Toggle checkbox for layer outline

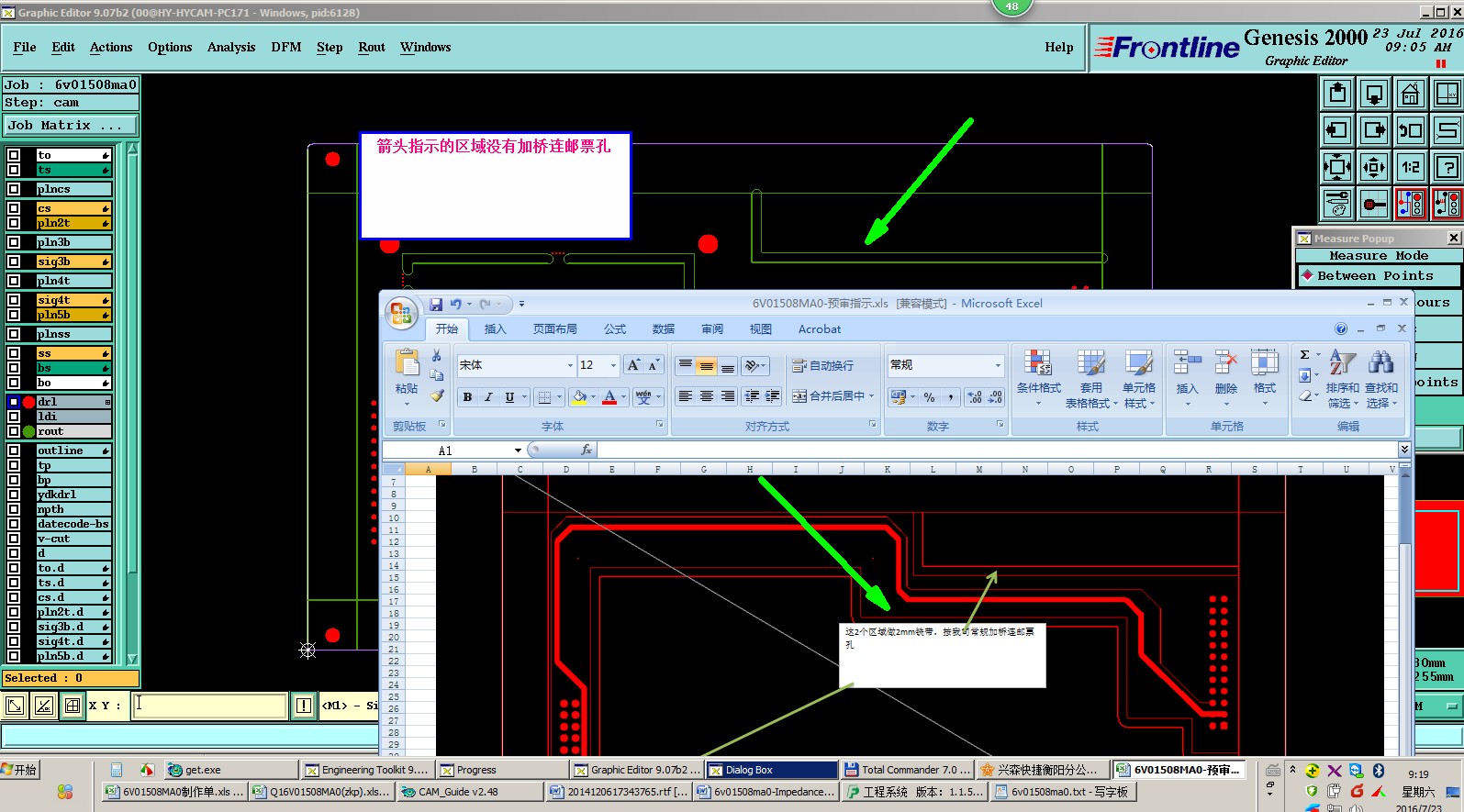[14, 450]
